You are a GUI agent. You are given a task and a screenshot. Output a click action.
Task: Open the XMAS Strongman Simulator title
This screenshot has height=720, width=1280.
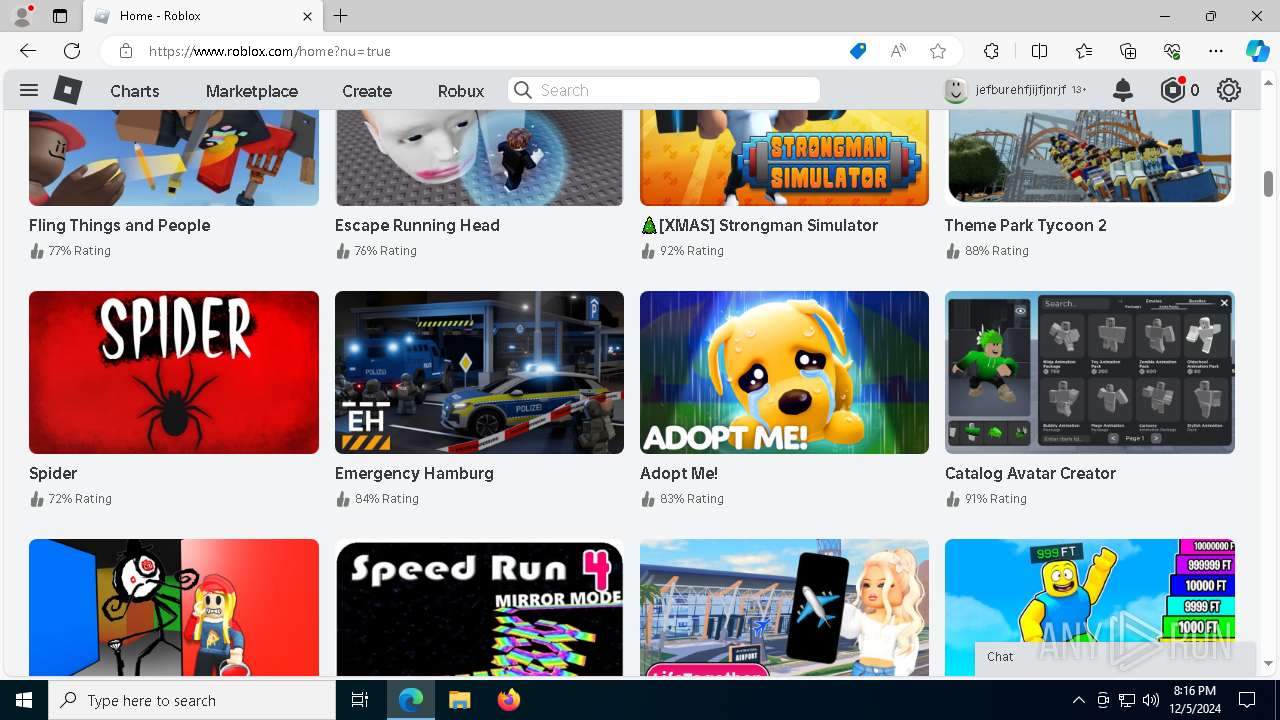click(x=759, y=225)
